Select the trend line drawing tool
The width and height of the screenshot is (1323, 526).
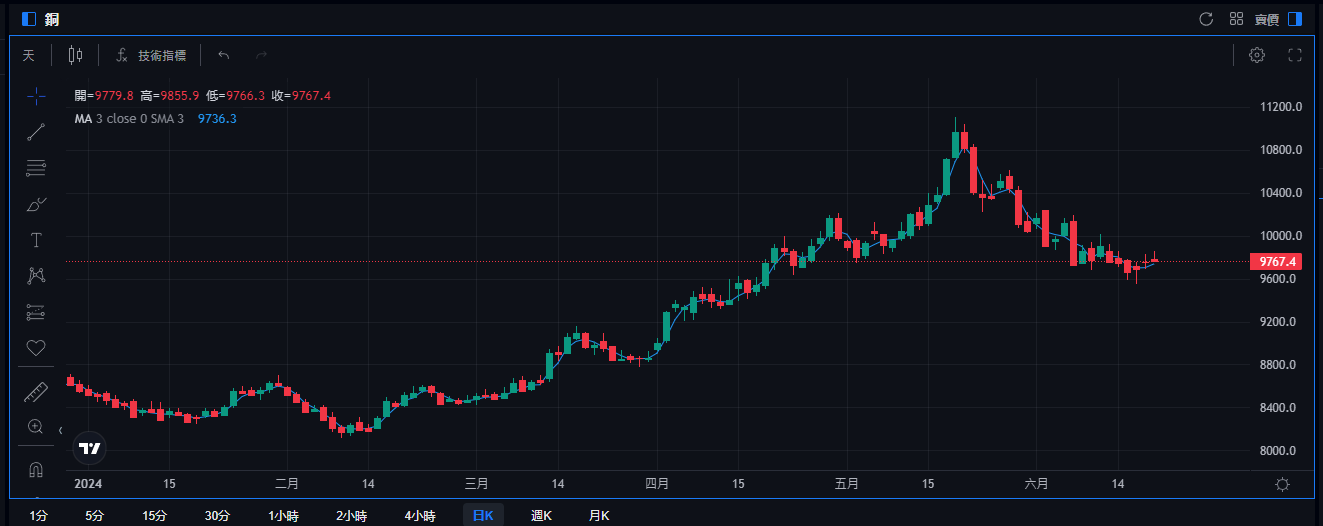pos(36,132)
